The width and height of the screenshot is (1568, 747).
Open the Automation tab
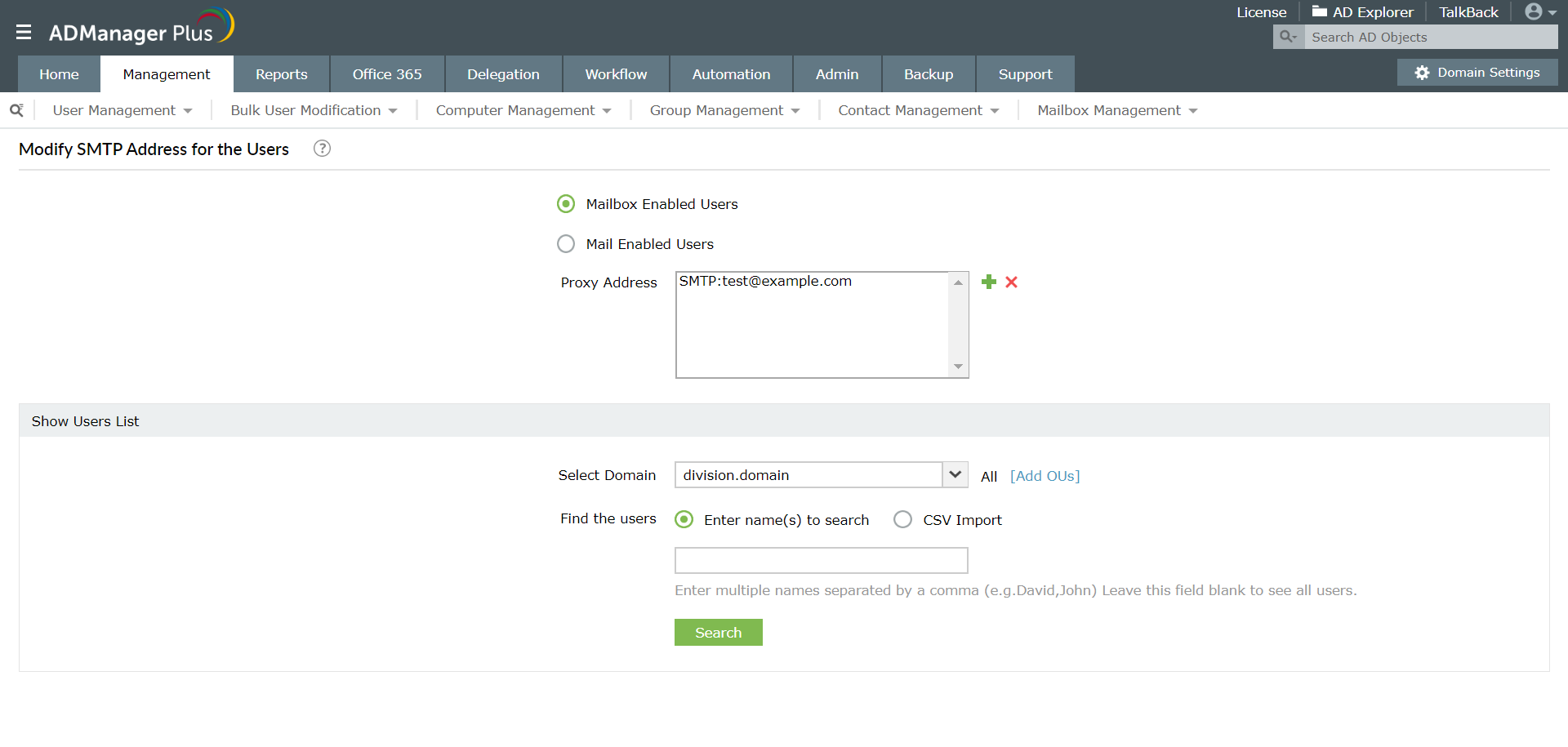pyautogui.click(x=731, y=74)
